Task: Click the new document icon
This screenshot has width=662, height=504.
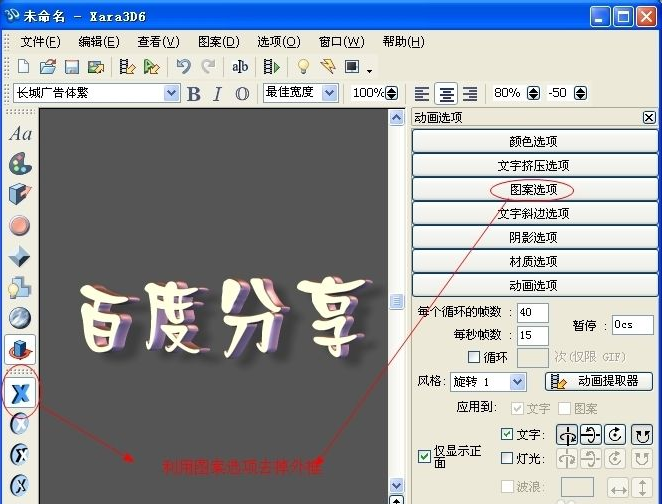Action: [x=23, y=67]
